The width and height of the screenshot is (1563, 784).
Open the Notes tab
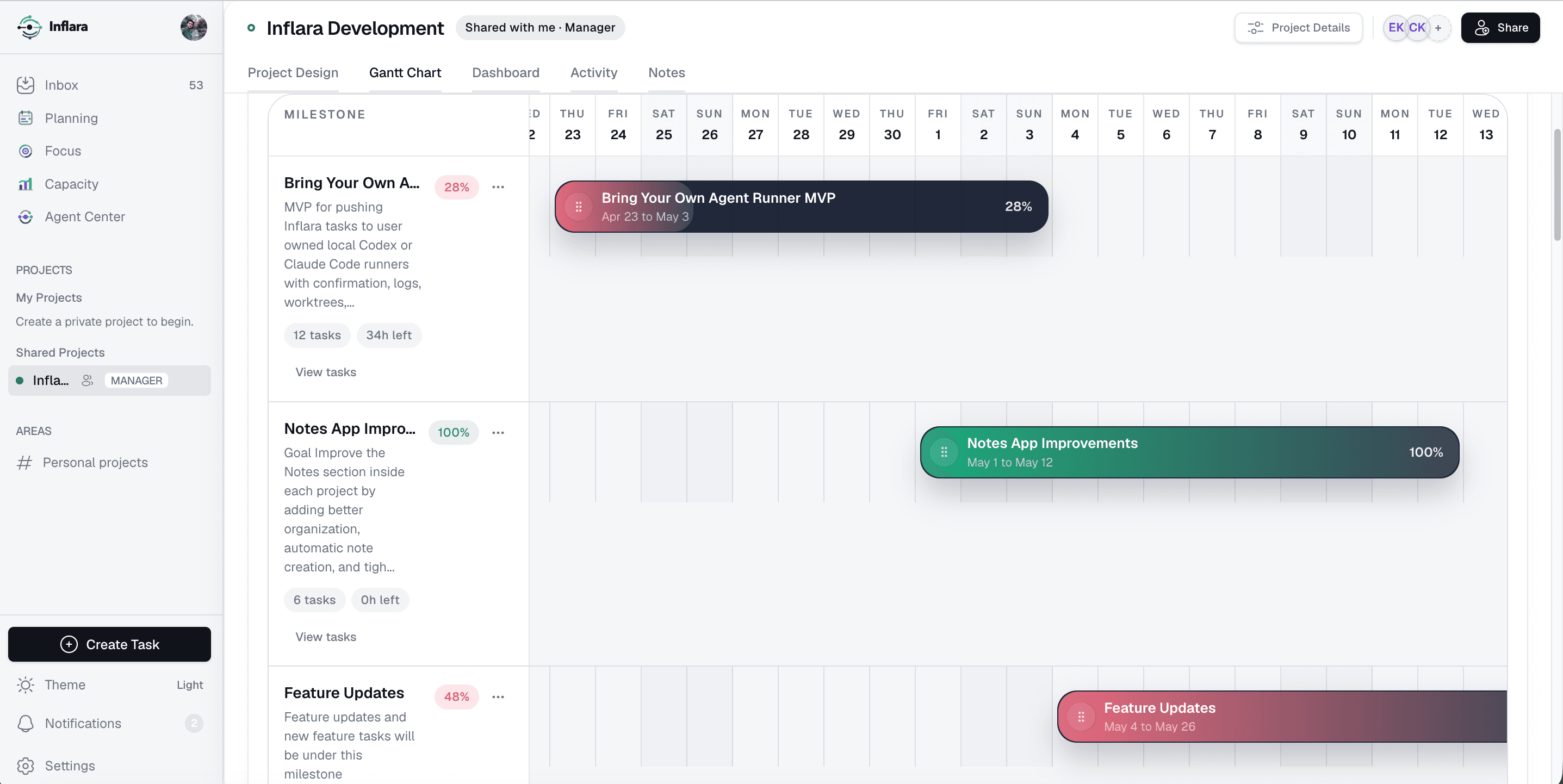tap(666, 72)
